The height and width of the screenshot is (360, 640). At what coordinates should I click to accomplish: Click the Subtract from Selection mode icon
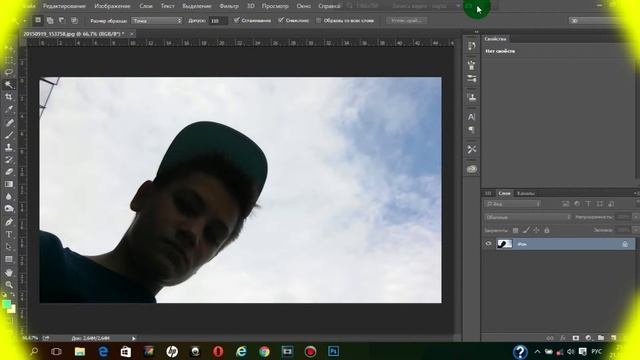tap(62, 20)
